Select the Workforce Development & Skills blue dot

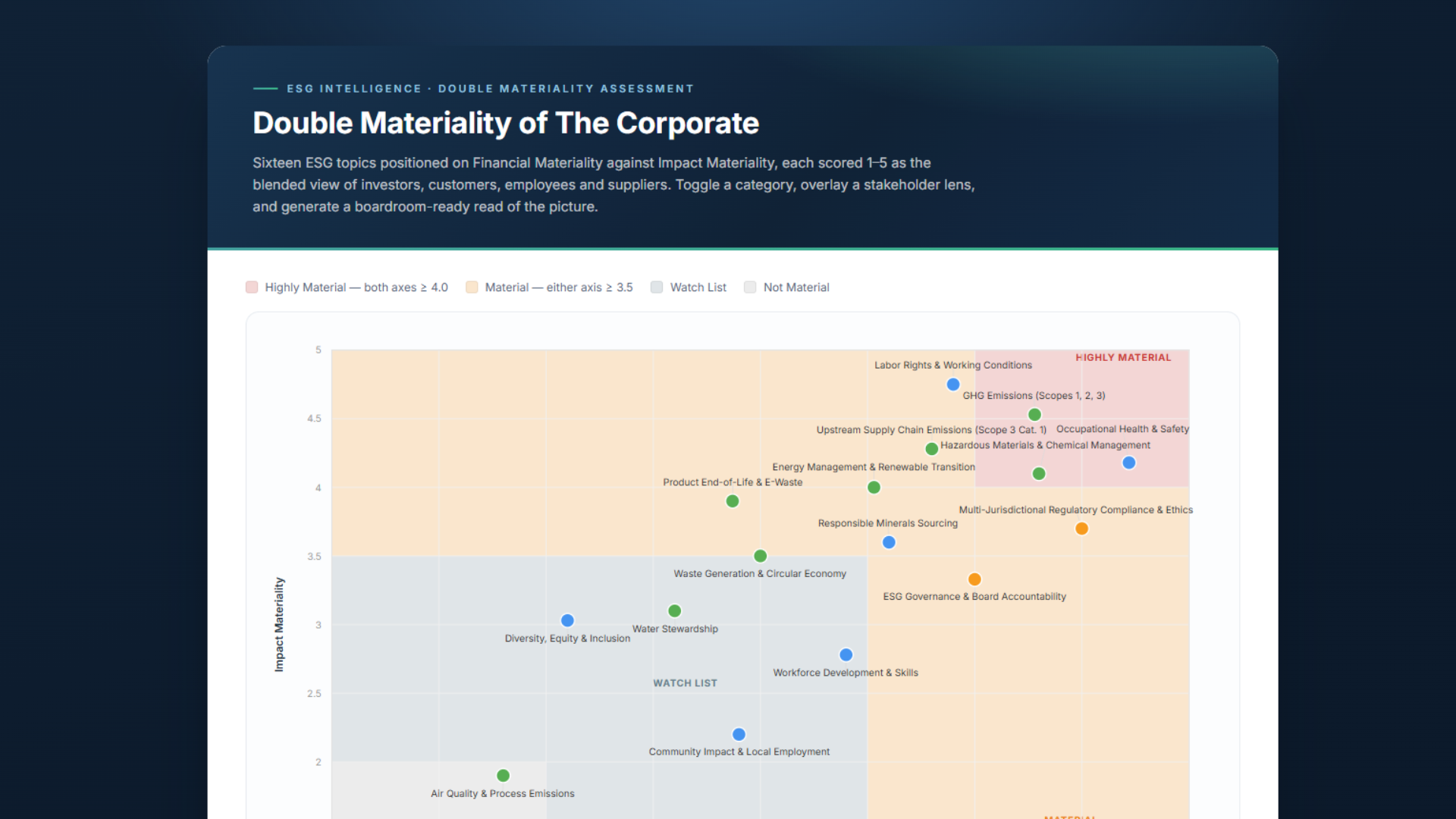pyautogui.click(x=846, y=654)
